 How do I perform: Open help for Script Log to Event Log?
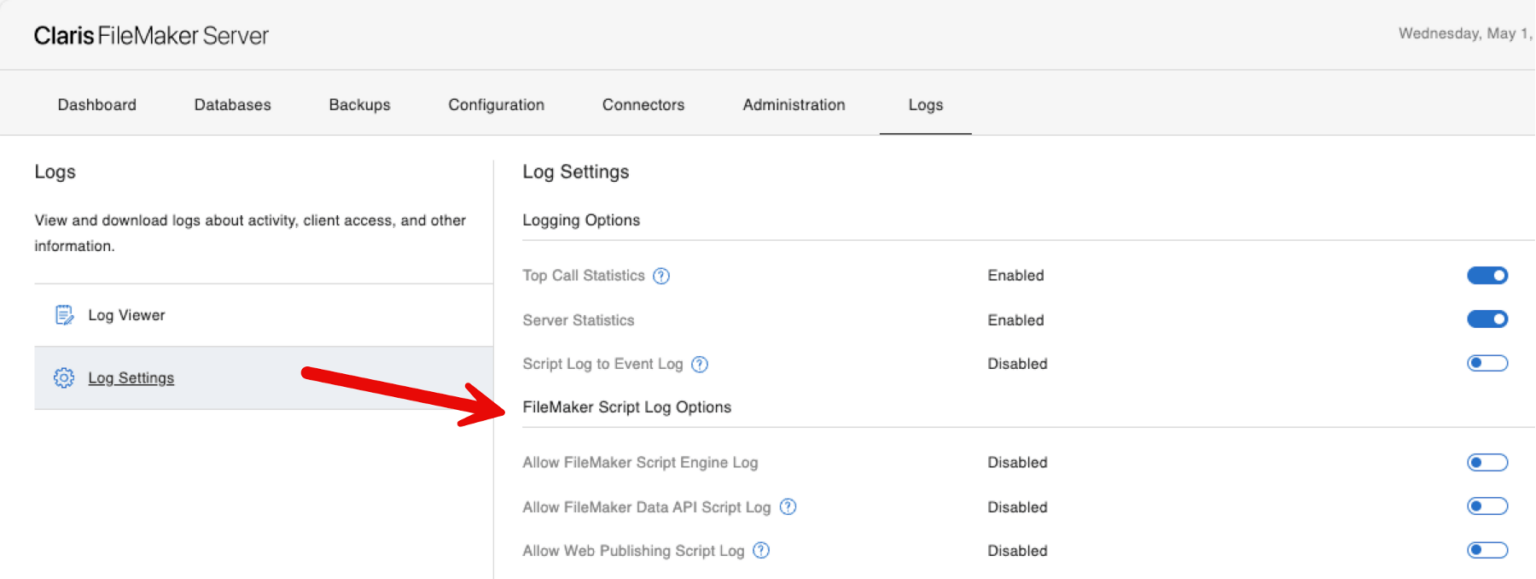pyautogui.click(x=700, y=364)
